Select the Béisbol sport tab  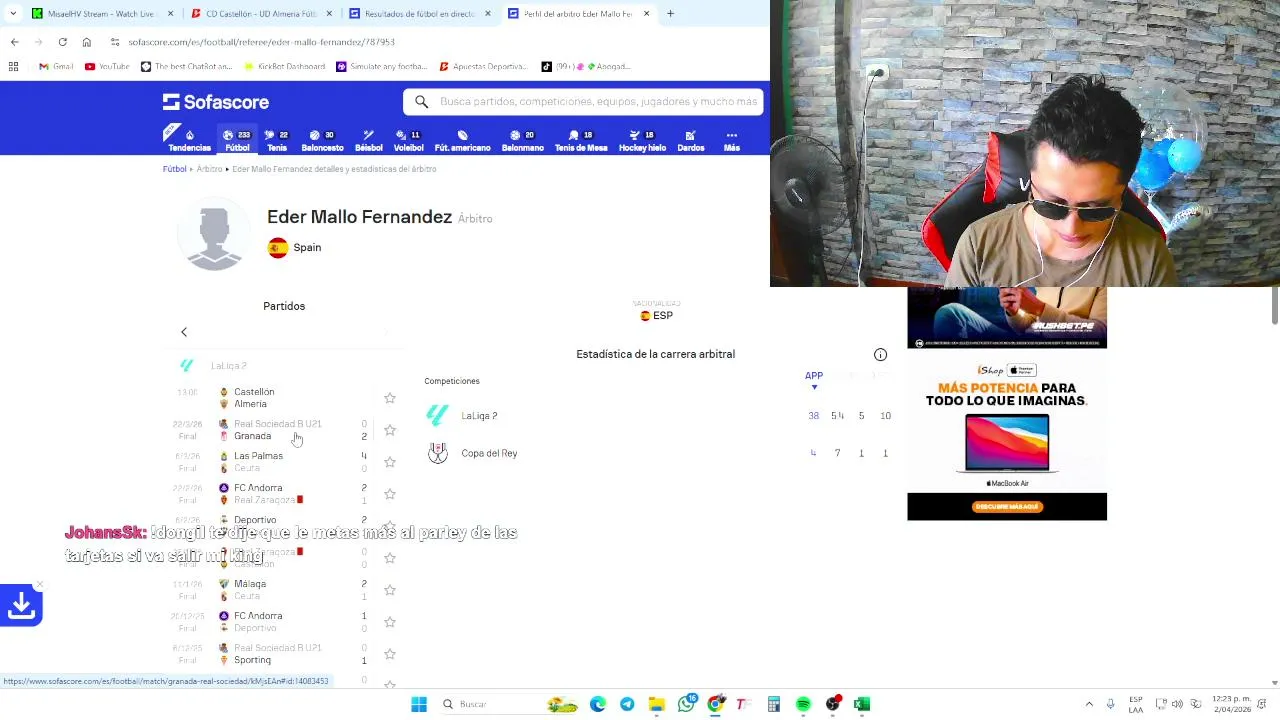pos(368,140)
